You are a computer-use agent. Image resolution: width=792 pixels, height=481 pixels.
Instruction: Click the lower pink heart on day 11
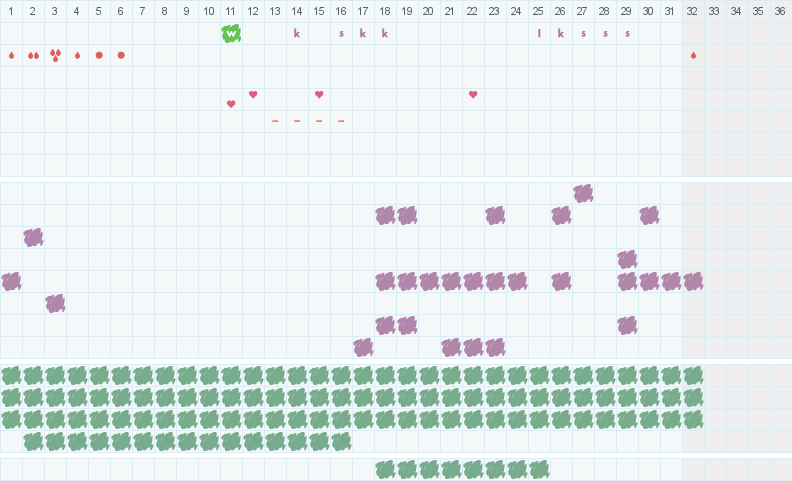pos(231,104)
